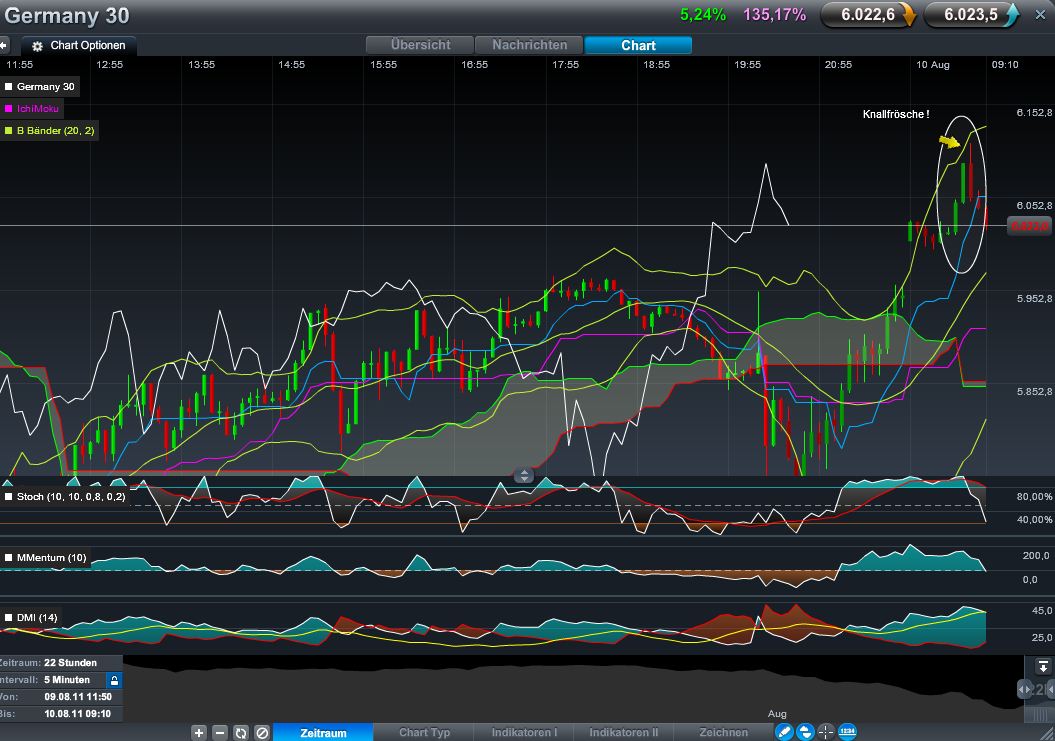Click the 80,00% Stoch level label
Image resolution: width=1055 pixels, height=741 pixels.
click(x=1034, y=497)
